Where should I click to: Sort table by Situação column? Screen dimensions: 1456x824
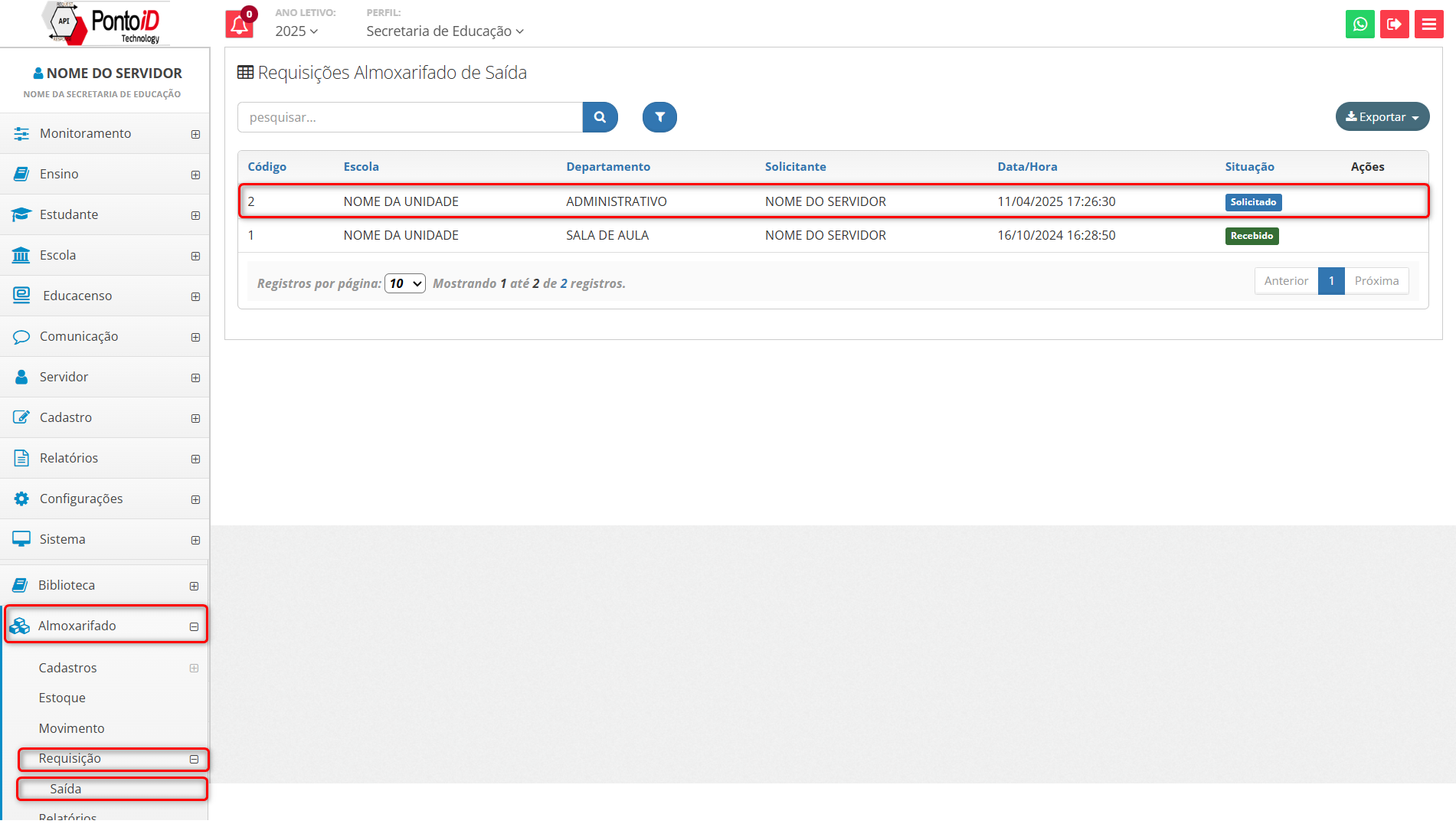click(x=1249, y=166)
